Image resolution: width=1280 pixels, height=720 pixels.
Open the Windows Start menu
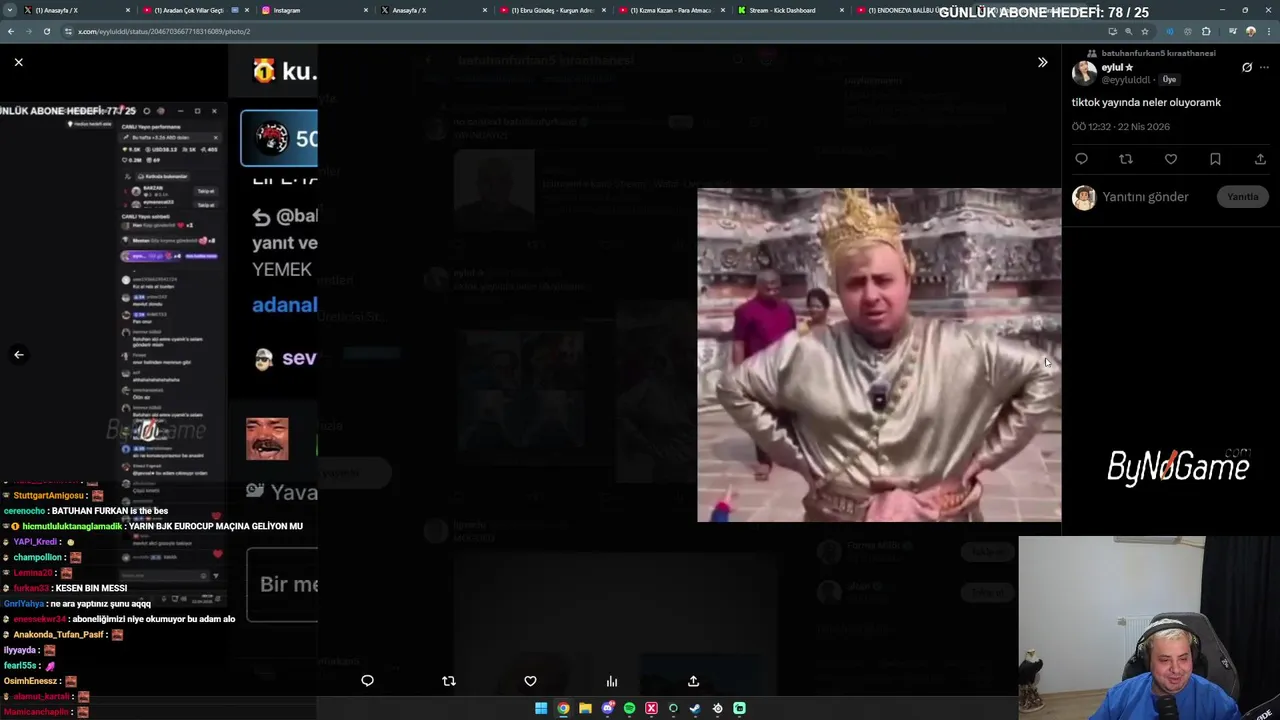[x=541, y=708]
